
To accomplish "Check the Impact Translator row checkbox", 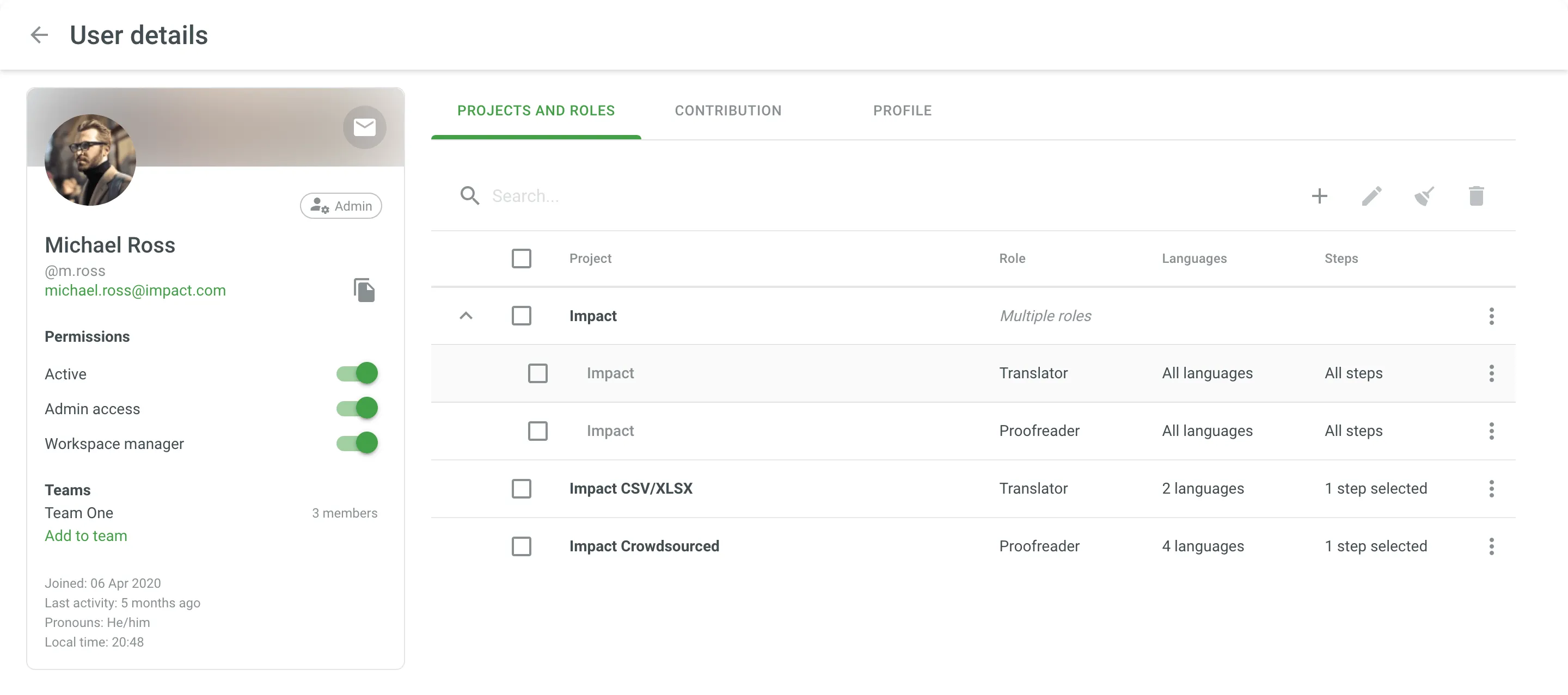I will click(x=537, y=373).
